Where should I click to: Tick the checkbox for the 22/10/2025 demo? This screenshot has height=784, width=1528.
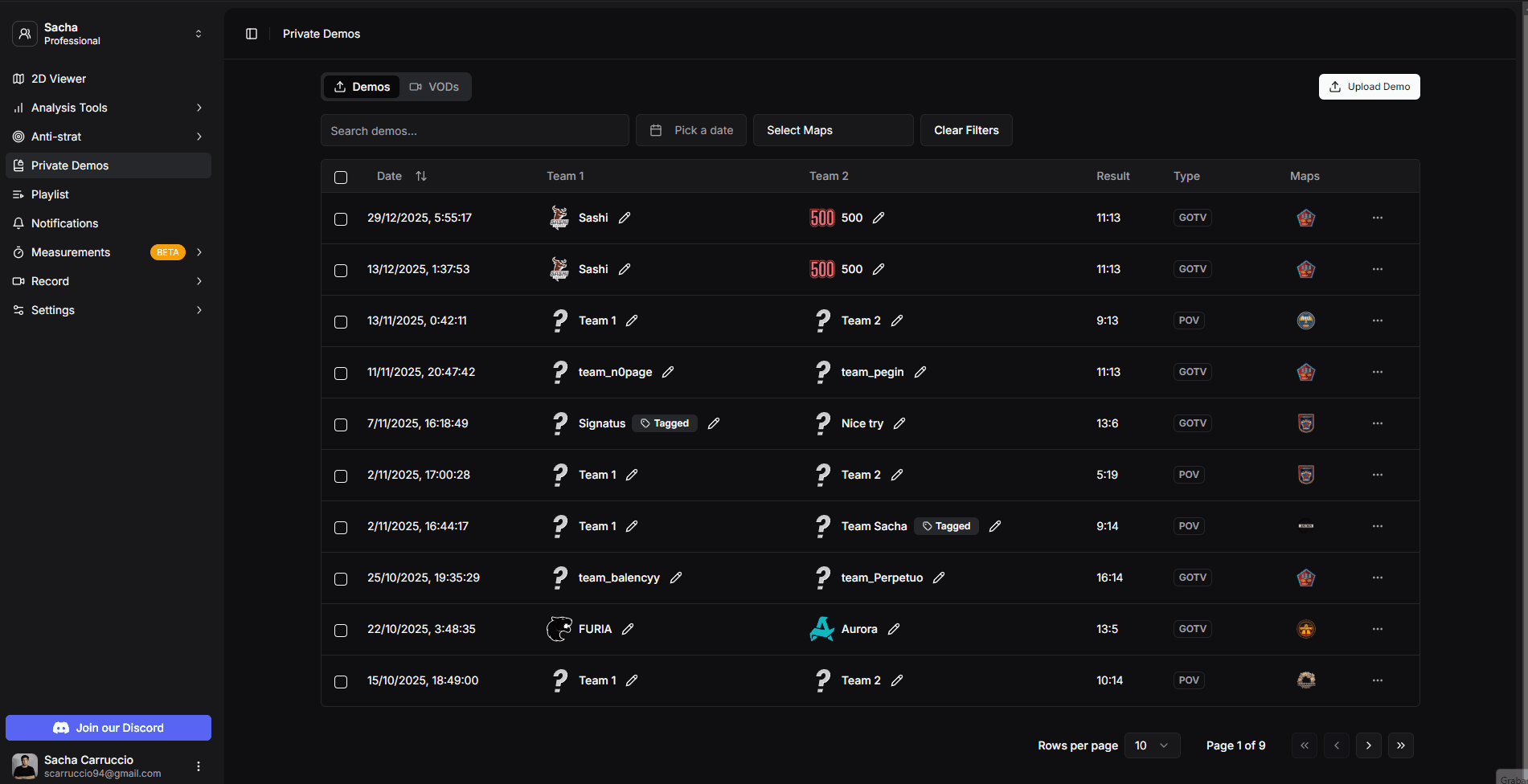(x=341, y=630)
